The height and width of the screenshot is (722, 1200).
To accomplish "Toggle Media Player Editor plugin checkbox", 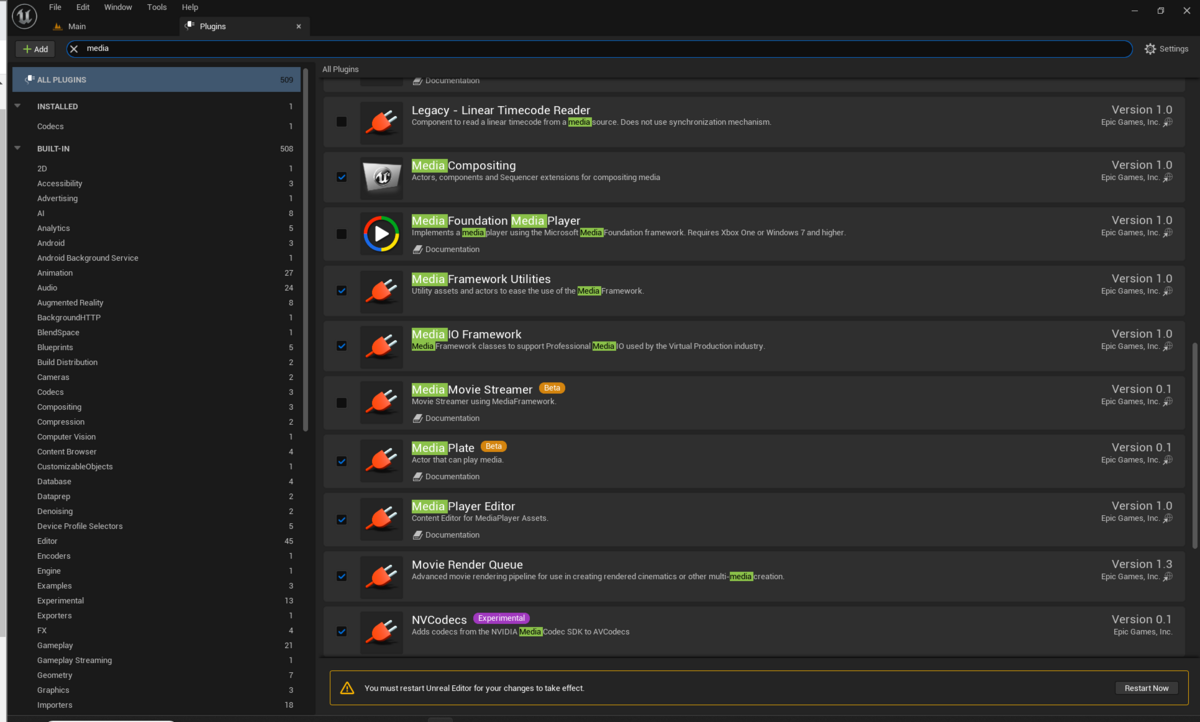I will click(342, 519).
